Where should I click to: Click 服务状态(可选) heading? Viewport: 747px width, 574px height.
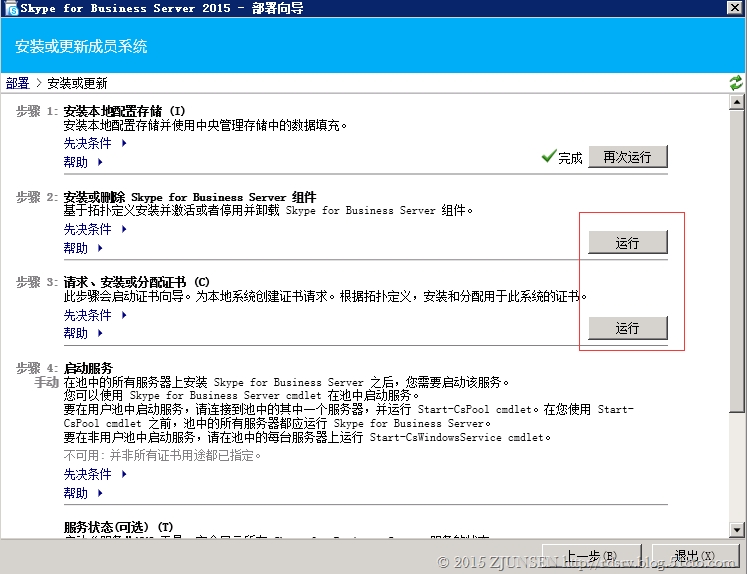pos(118,527)
